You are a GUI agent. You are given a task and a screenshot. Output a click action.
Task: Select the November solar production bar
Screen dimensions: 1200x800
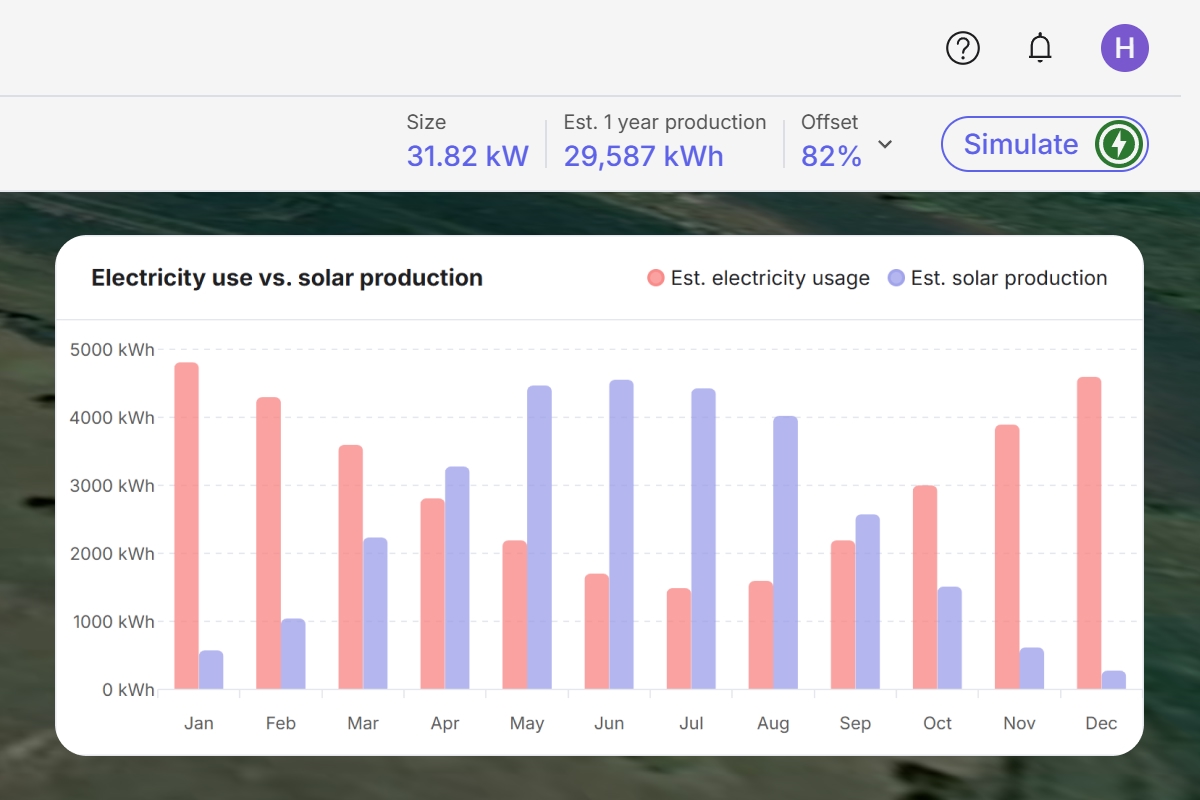tap(1032, 669)
